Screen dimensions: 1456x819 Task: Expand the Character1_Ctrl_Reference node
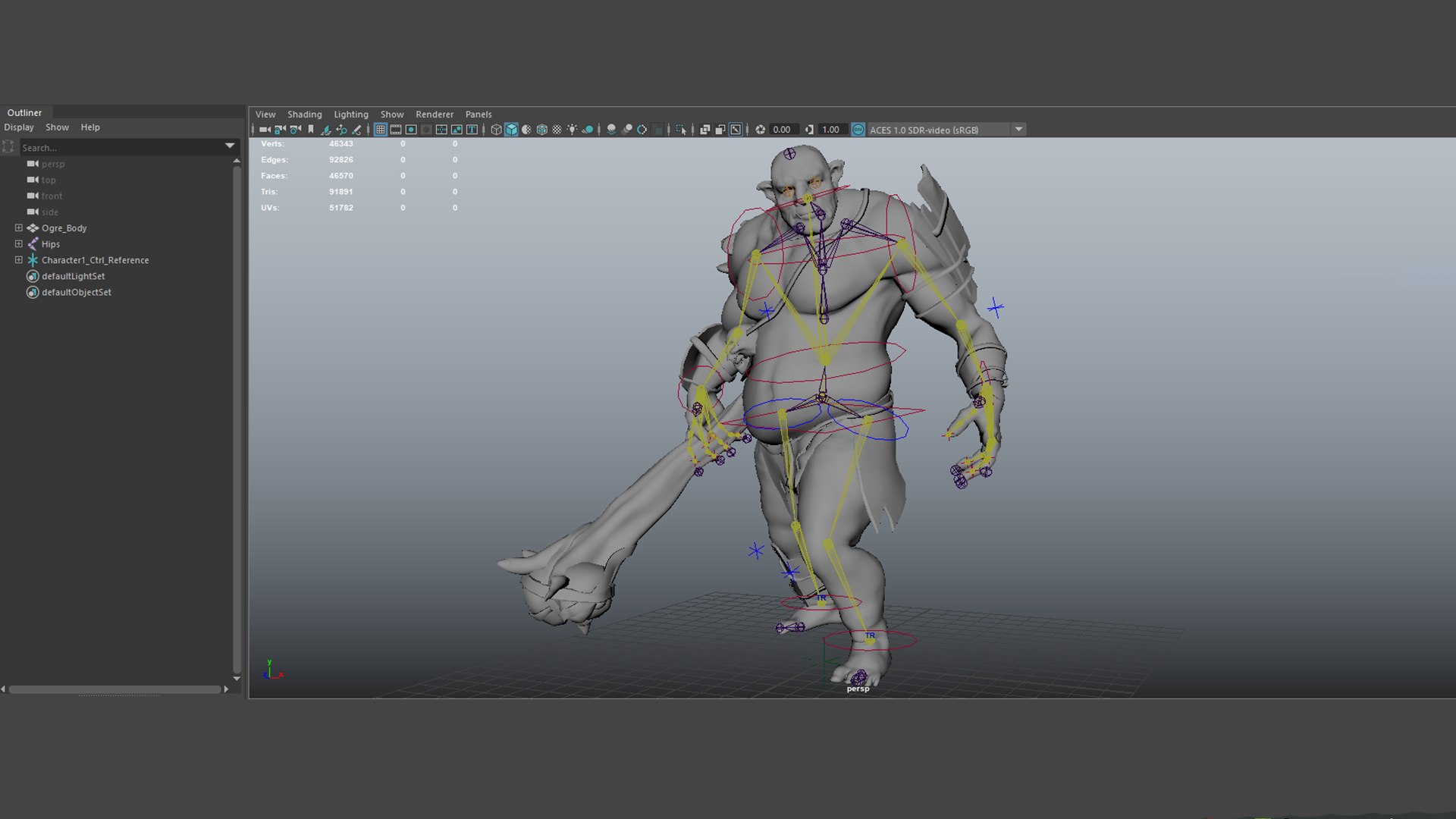19,259
